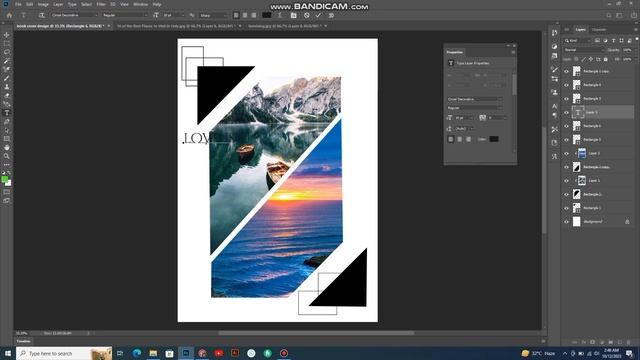Click the green foreground color swatch
The image size is (640, 360).
(x=4, y=179)
